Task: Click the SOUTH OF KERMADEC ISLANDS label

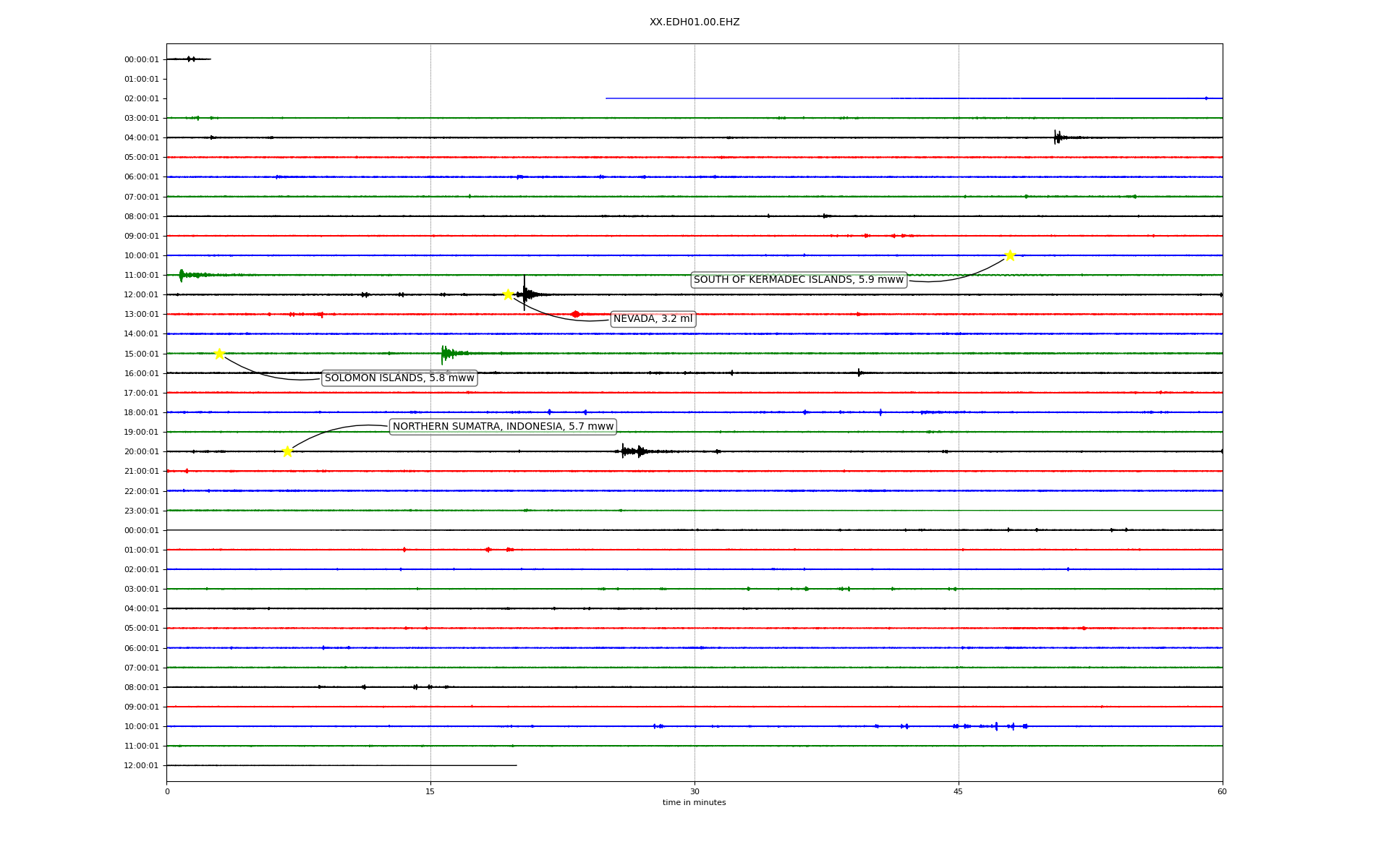Action: [798, 280]
